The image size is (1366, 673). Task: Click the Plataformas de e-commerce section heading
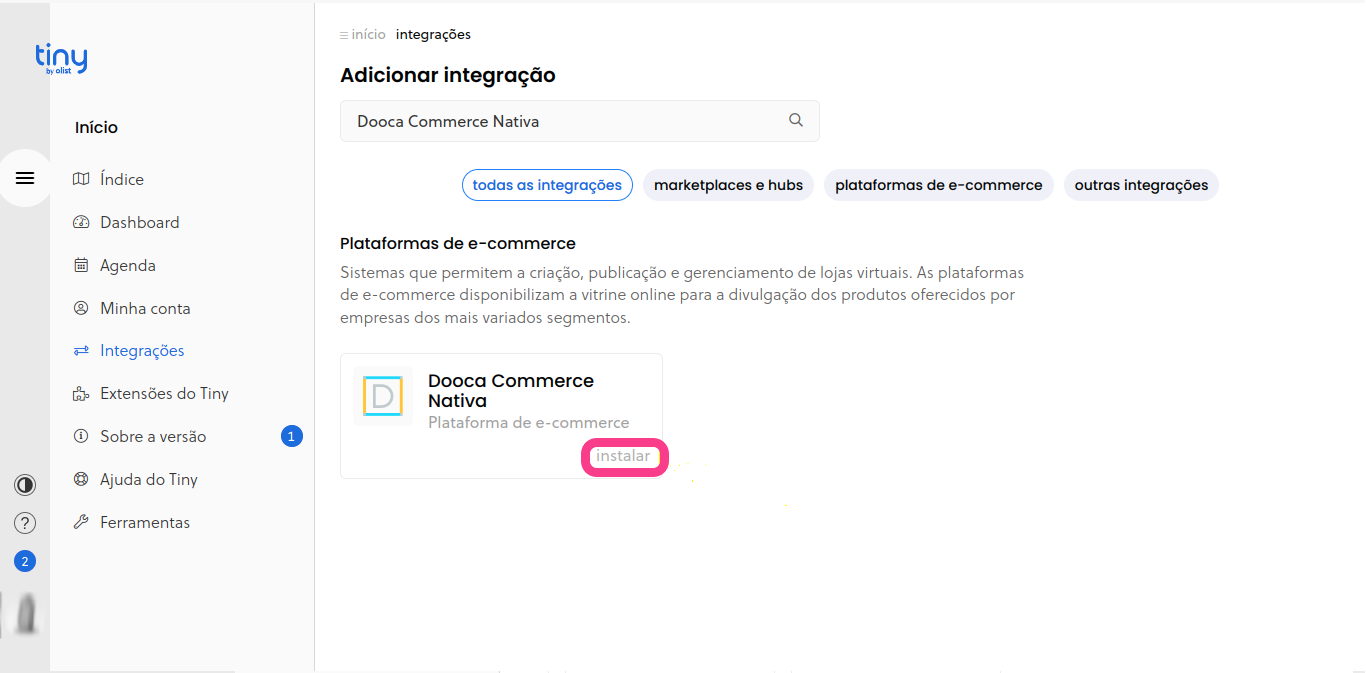click(x=458, y=243)
